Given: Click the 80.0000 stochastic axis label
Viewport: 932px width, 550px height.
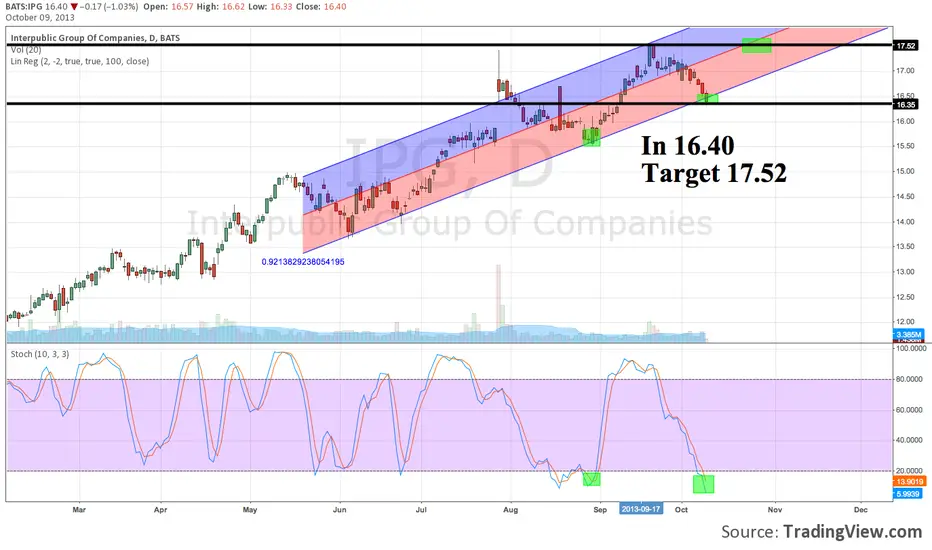Looking at the screenshot, I should (909, 379).
